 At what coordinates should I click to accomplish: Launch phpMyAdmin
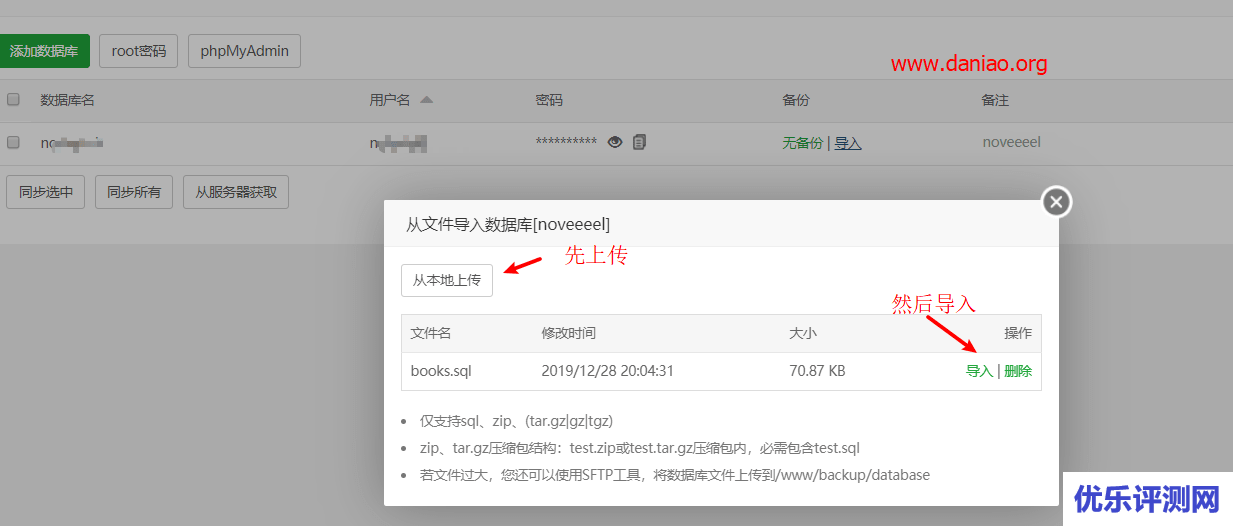[244, 51]
